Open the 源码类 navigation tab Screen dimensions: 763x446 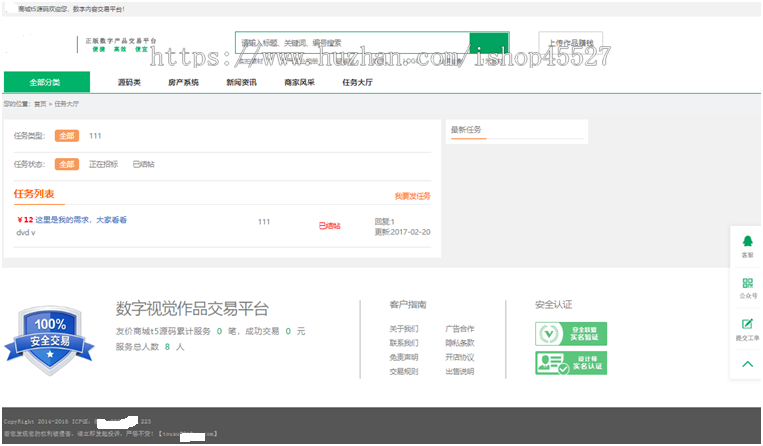129,82
